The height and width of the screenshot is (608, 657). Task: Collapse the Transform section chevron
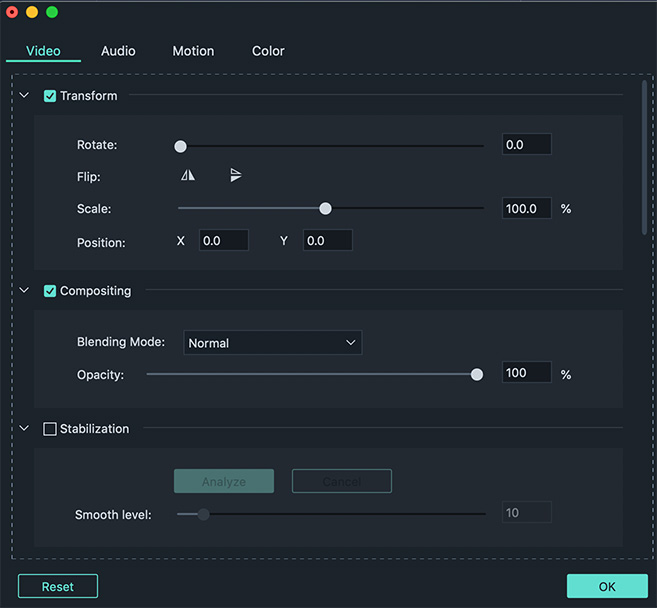point(24,95)
